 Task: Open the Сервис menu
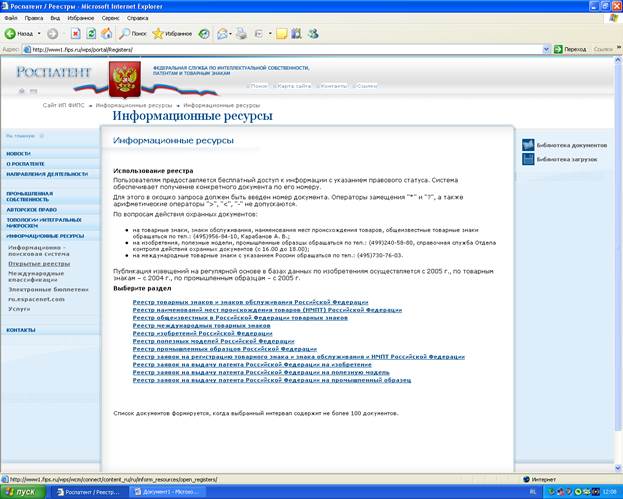pyautogui.click(x=110, y=18)
